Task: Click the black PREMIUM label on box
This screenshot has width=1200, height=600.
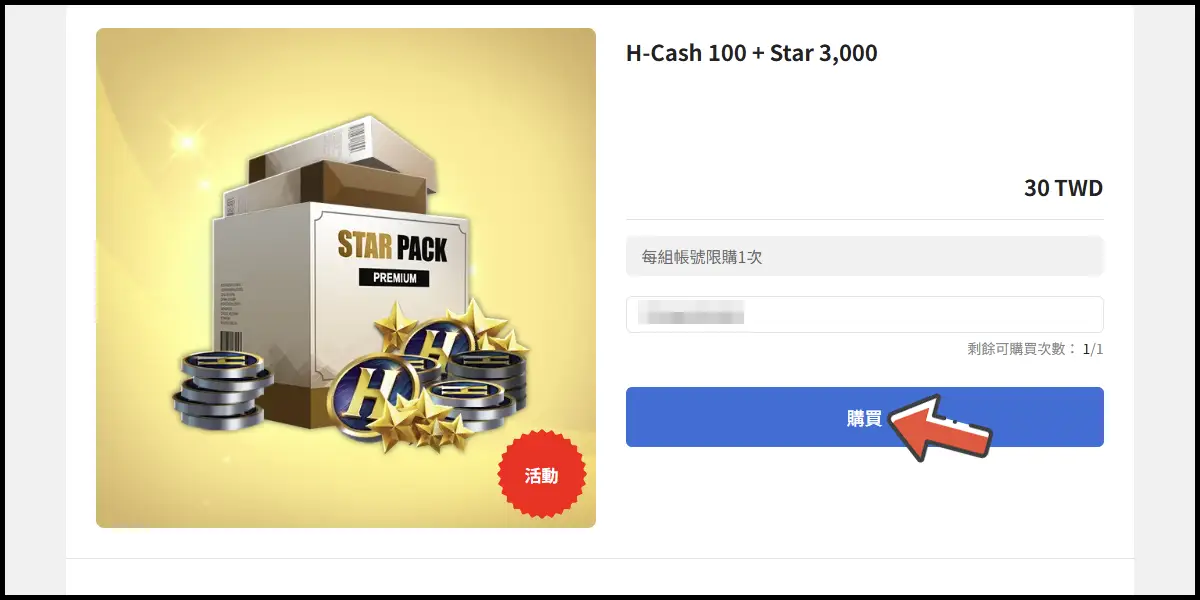Action: [x=394, y=277]
